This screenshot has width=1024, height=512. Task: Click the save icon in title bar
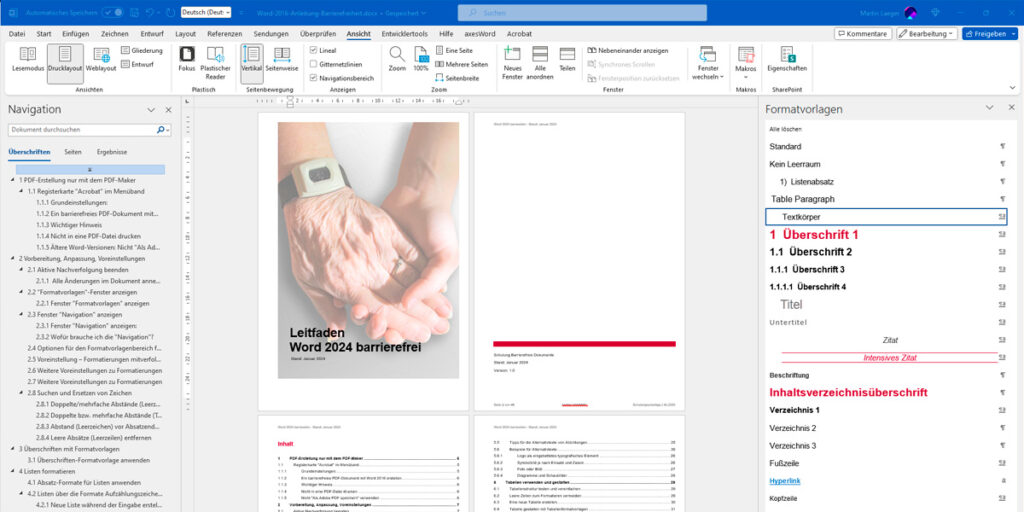click(134, 12)
